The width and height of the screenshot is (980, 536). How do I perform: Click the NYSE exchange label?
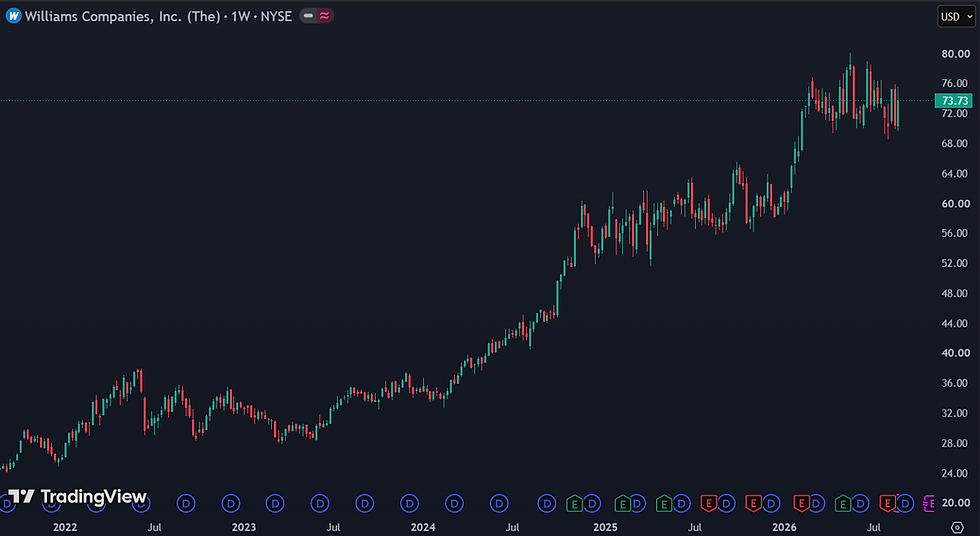pyautogui.click(x=276, y=16)
